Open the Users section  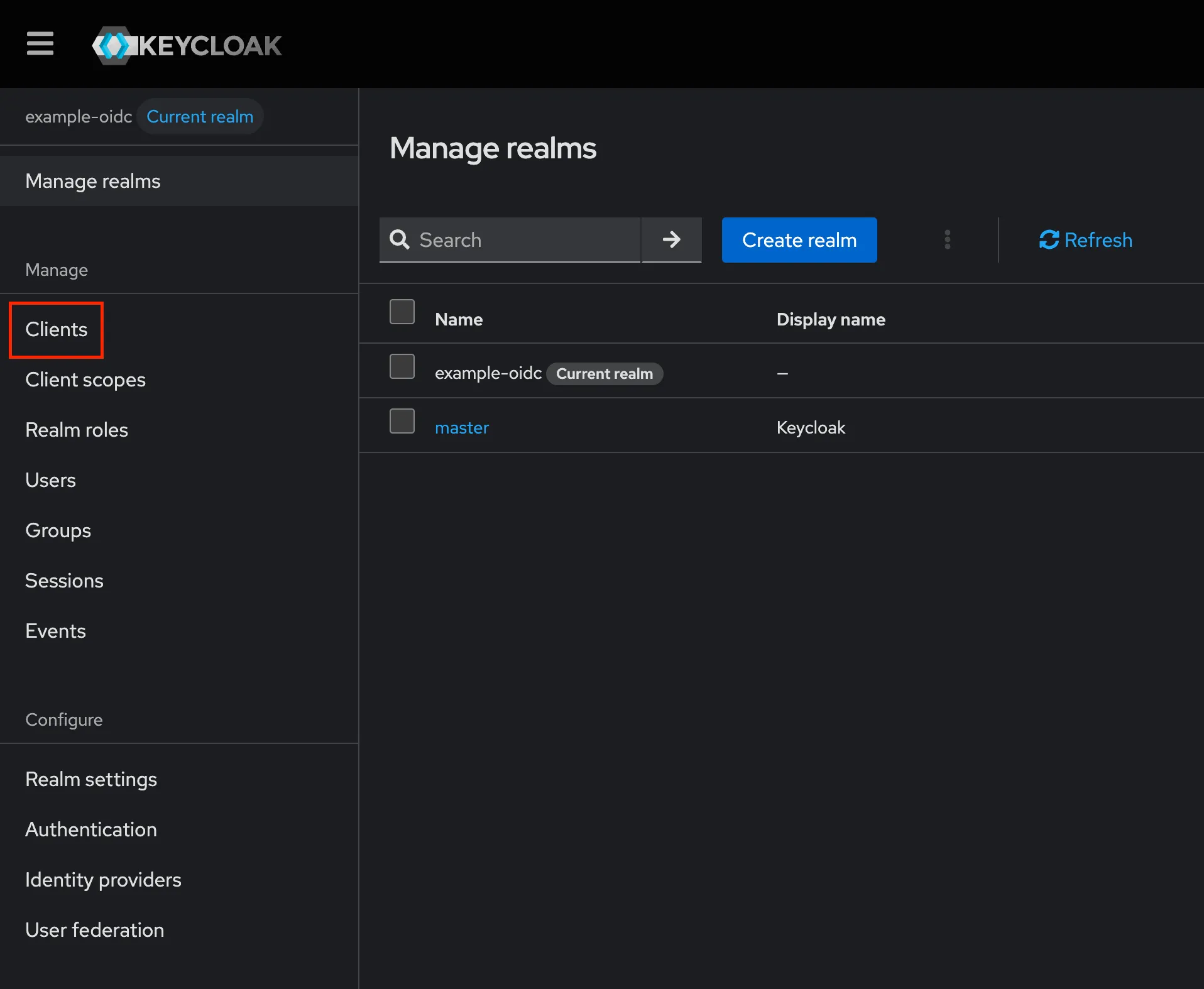coord(50,480)
